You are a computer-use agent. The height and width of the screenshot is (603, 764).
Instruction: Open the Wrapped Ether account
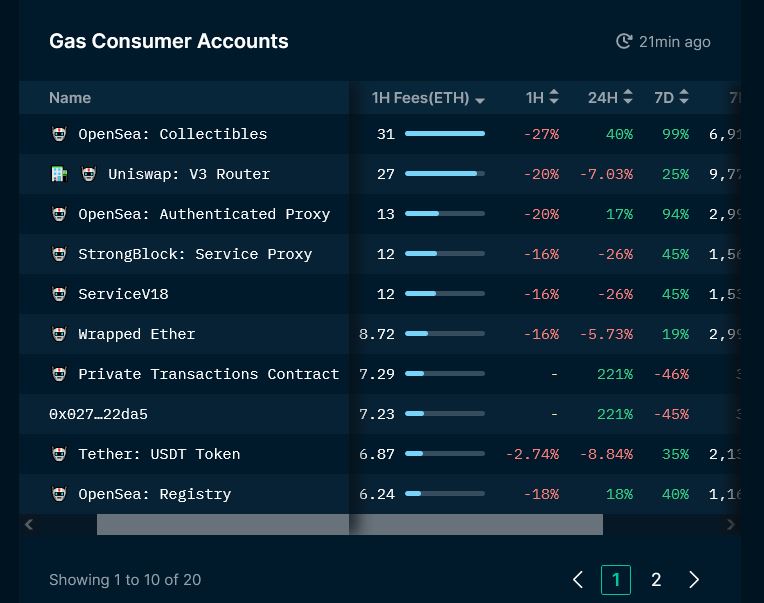pyautogui.click(x=136, y=334)
